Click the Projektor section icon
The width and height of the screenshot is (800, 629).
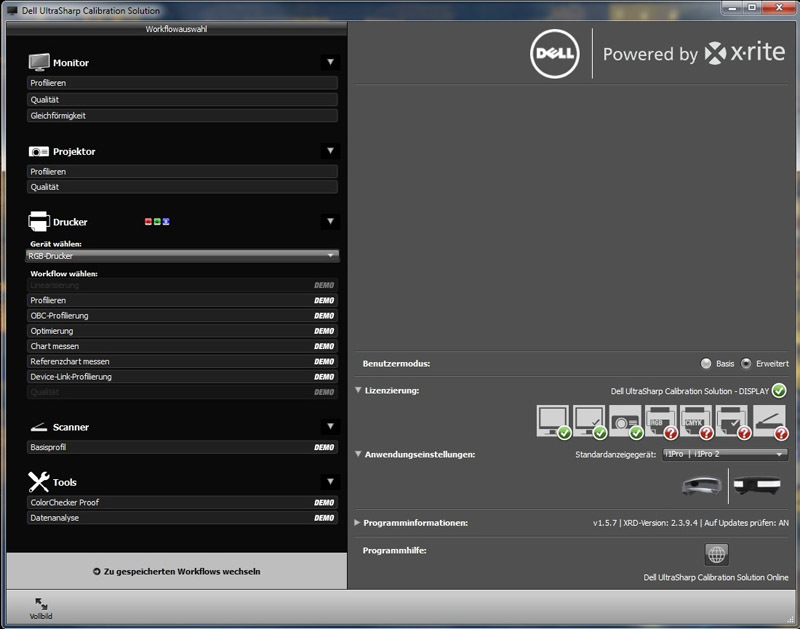[39, 152]
